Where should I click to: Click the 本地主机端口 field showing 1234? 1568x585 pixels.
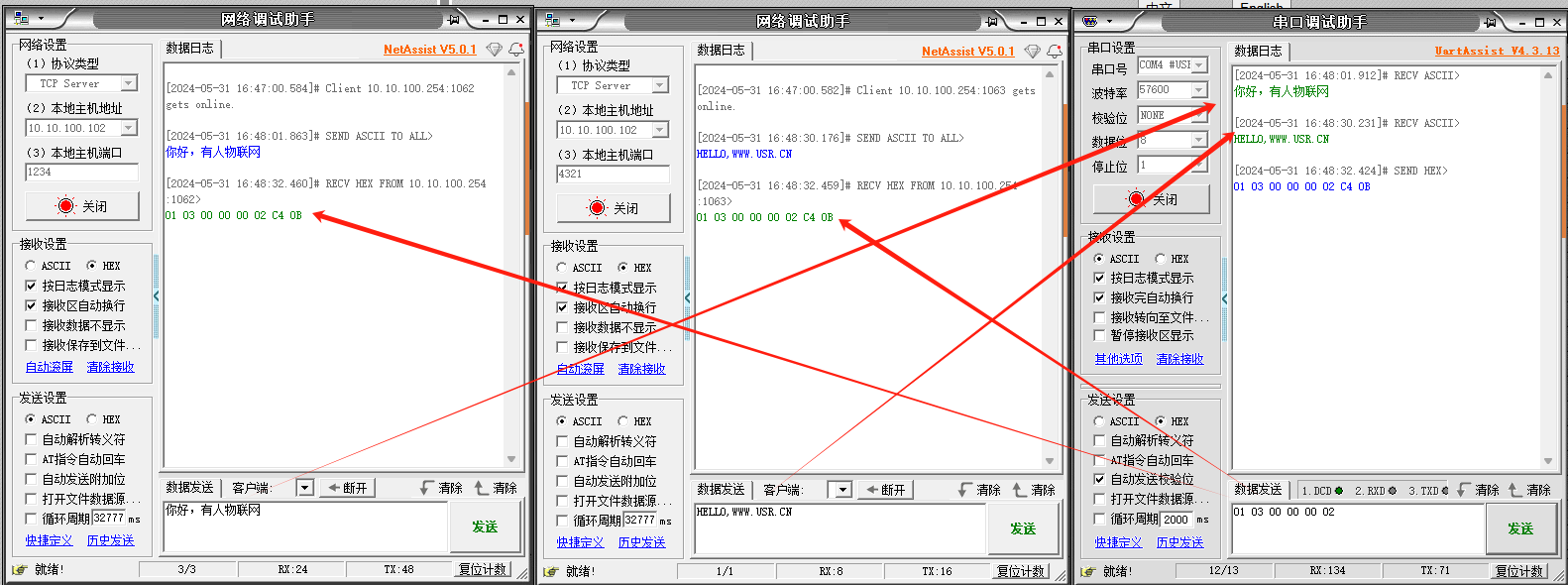(81, 173)
